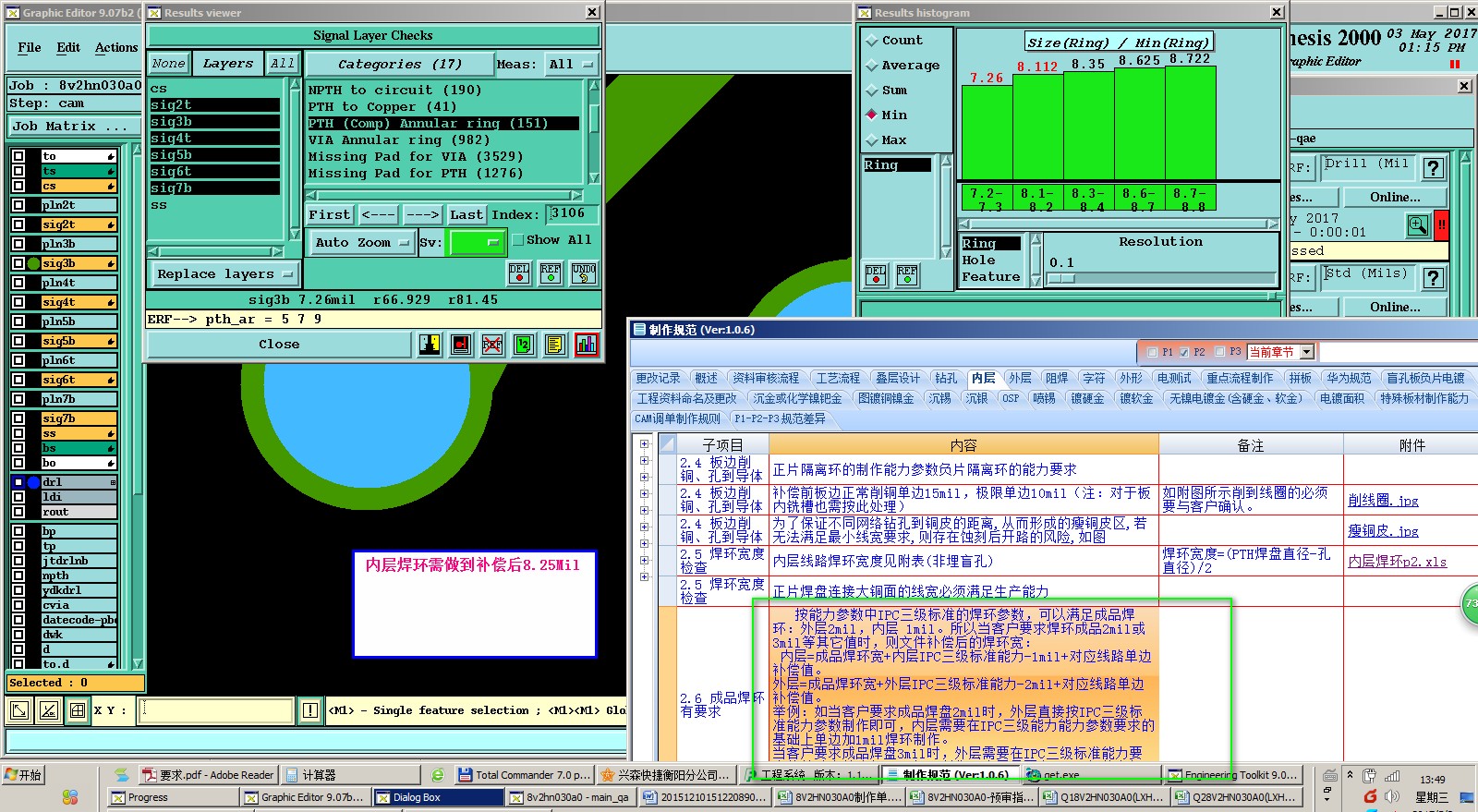Viewport: 1478px width, 812px height.
Task: Click the exclamation info icon near coordinate field
Action: pos(310,710)
